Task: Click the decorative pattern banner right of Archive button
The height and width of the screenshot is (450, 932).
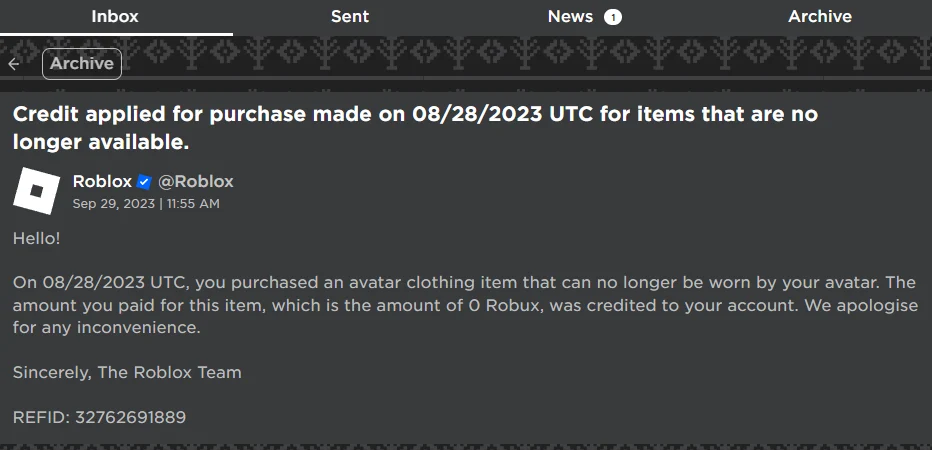Action: coord(520,62)
